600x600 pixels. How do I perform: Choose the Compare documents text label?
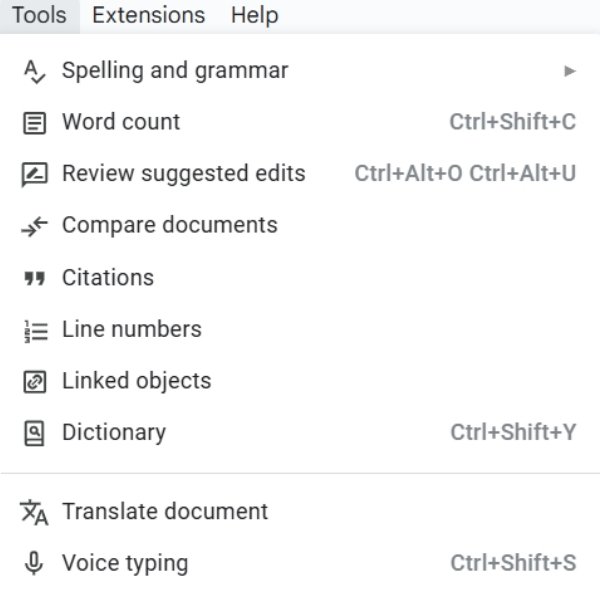tap(169, 225)
